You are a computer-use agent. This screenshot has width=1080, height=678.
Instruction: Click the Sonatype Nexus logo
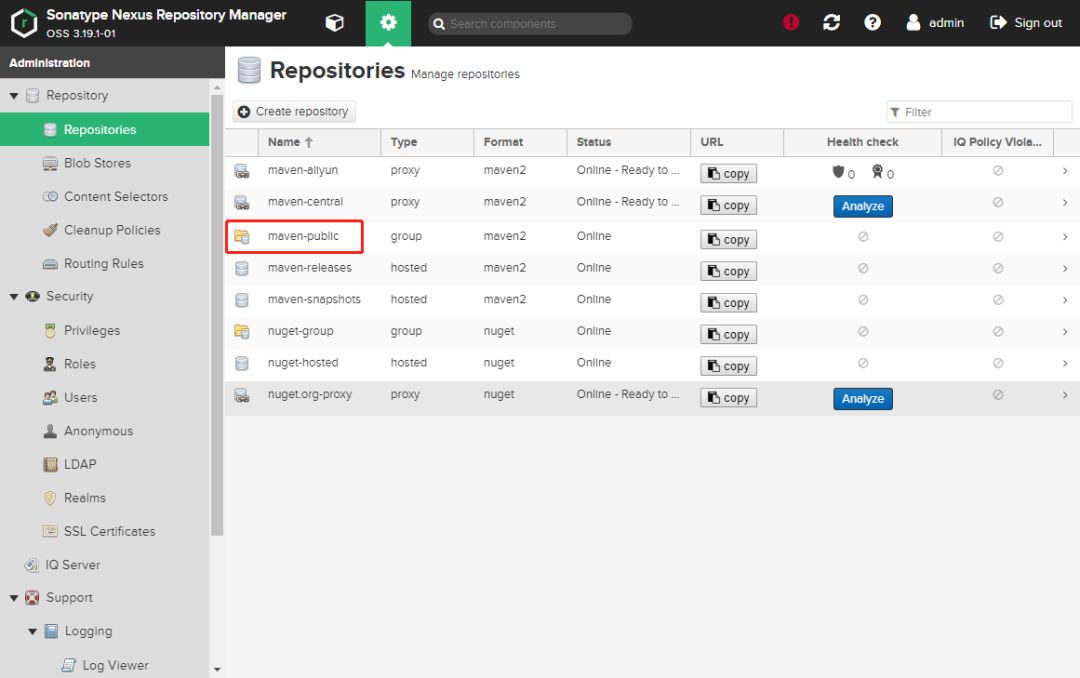(23, 23)
